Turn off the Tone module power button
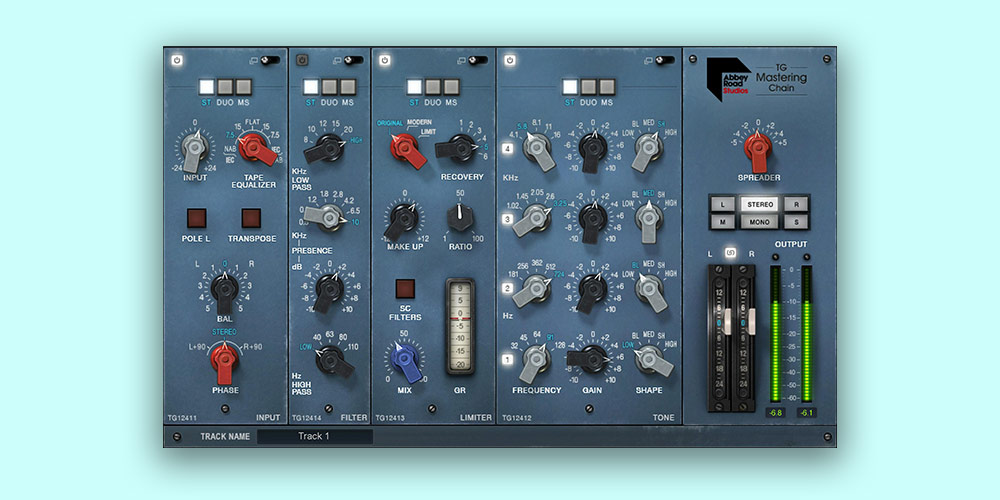 tap(510, 61)
